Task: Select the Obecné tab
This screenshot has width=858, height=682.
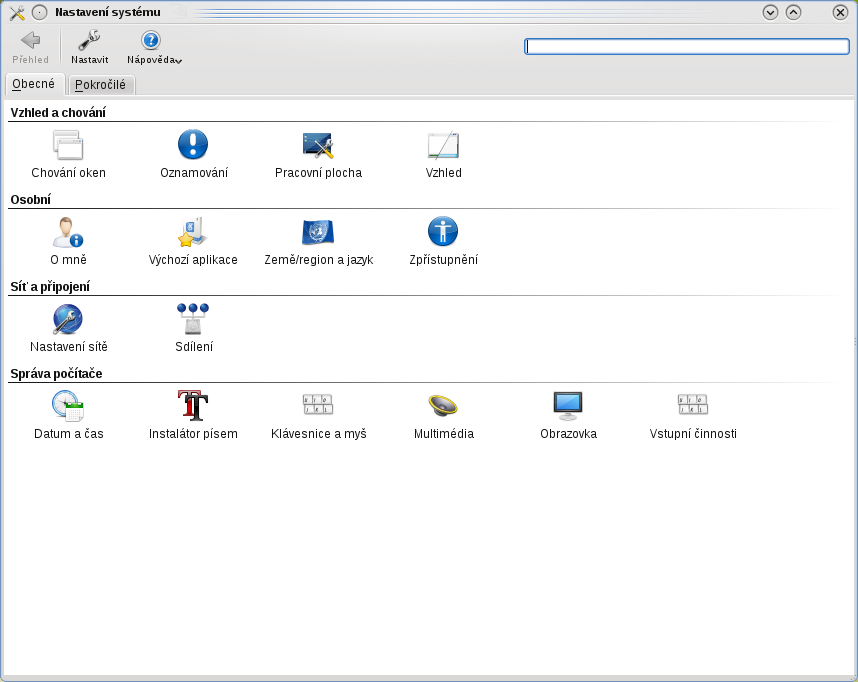Action: (34, 84)
